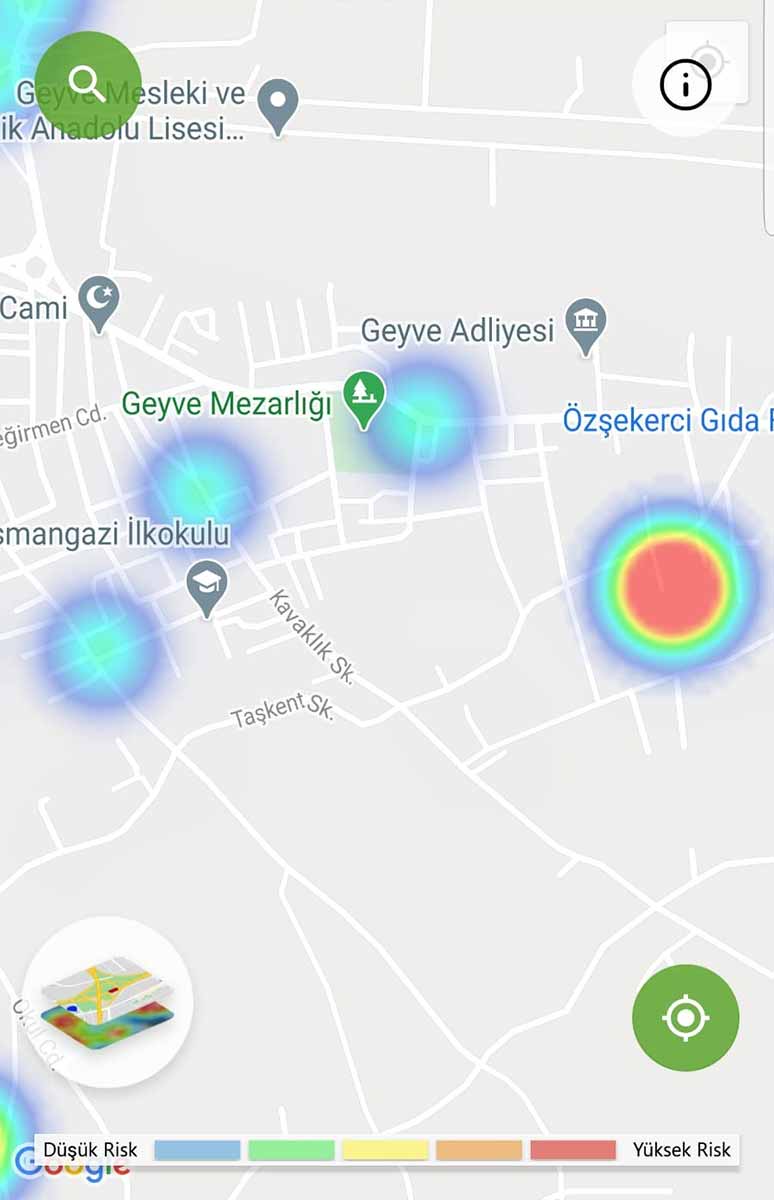
Task: Open the map layers thumbnail button
Action: click(x=108, y=1001)
